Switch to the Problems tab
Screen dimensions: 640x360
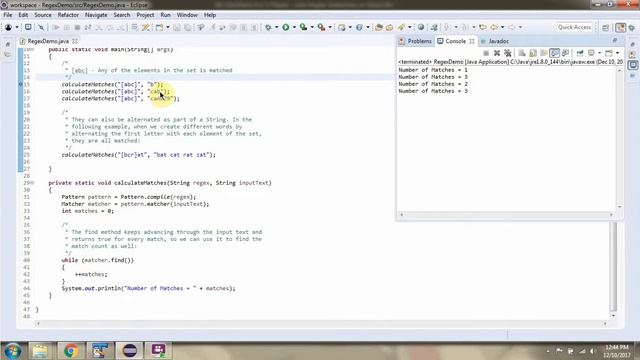(x=416, y=41)
